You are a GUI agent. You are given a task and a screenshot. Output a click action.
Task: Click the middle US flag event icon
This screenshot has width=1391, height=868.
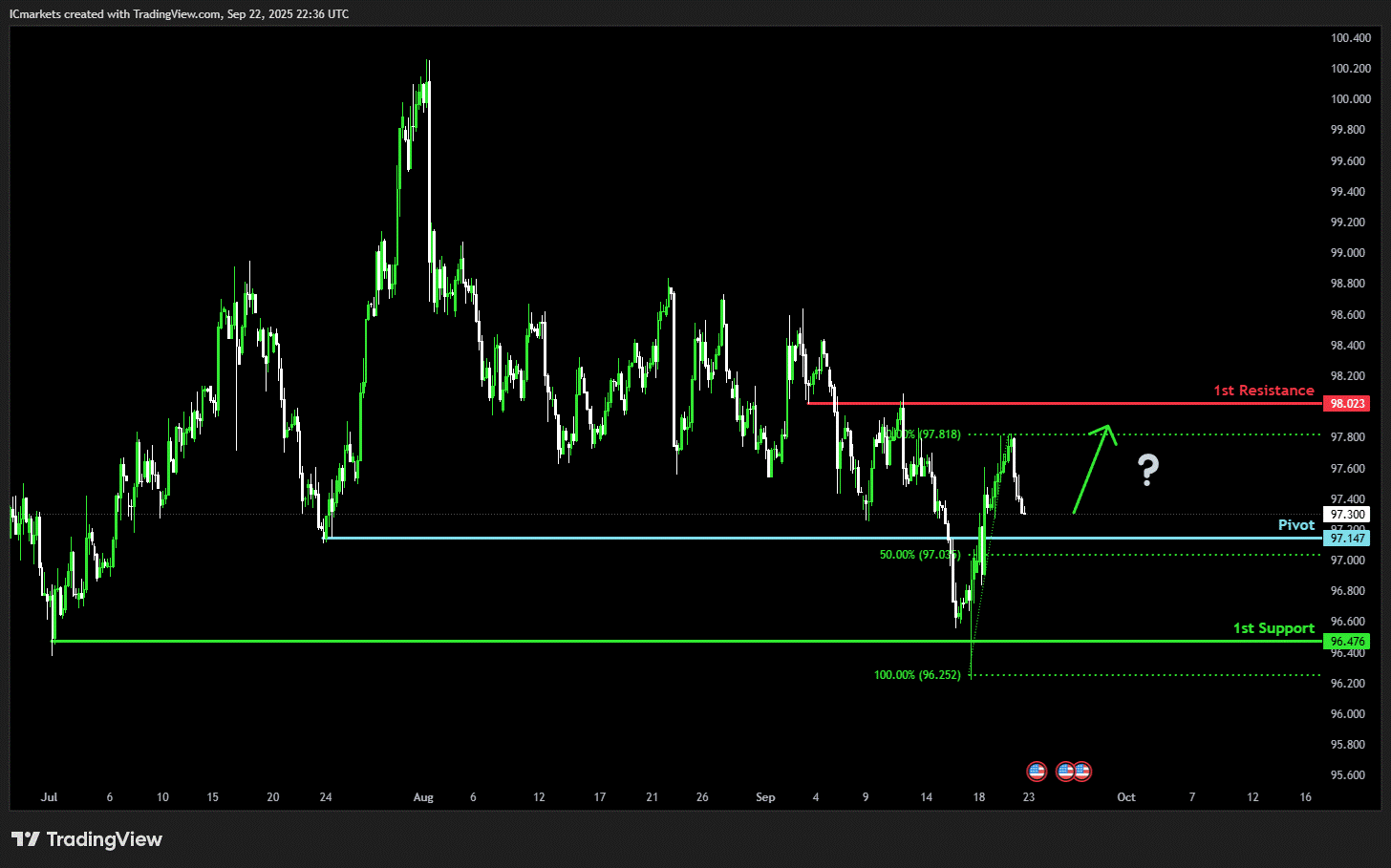(x=1065, y=771)
